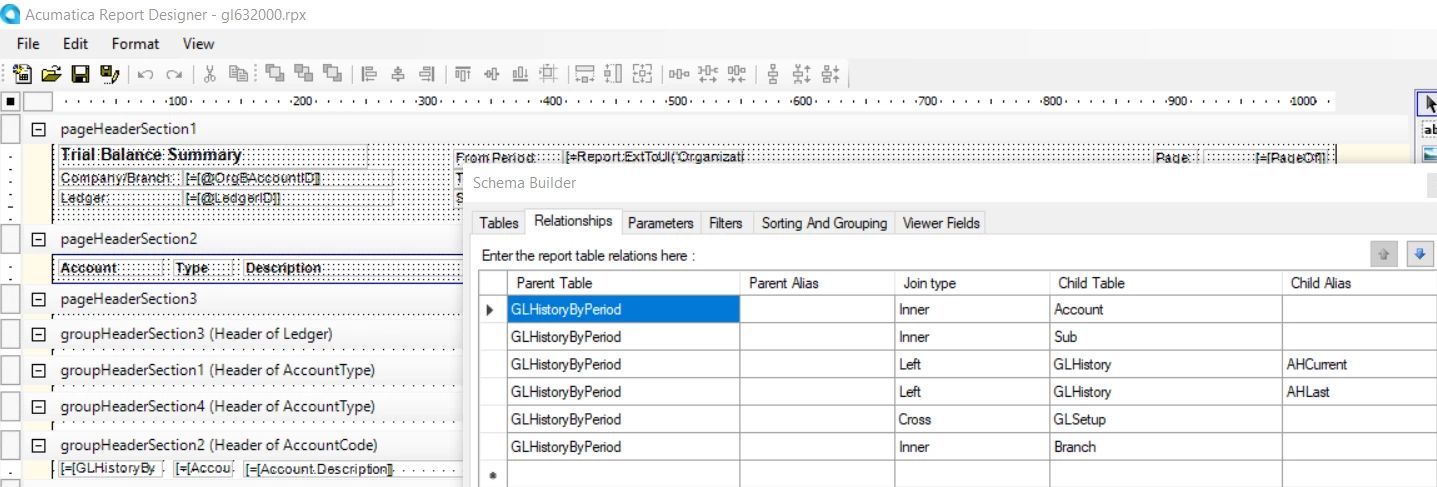Collapse groupHeaderSection4 (Header of AccountType)

(39, 407)
